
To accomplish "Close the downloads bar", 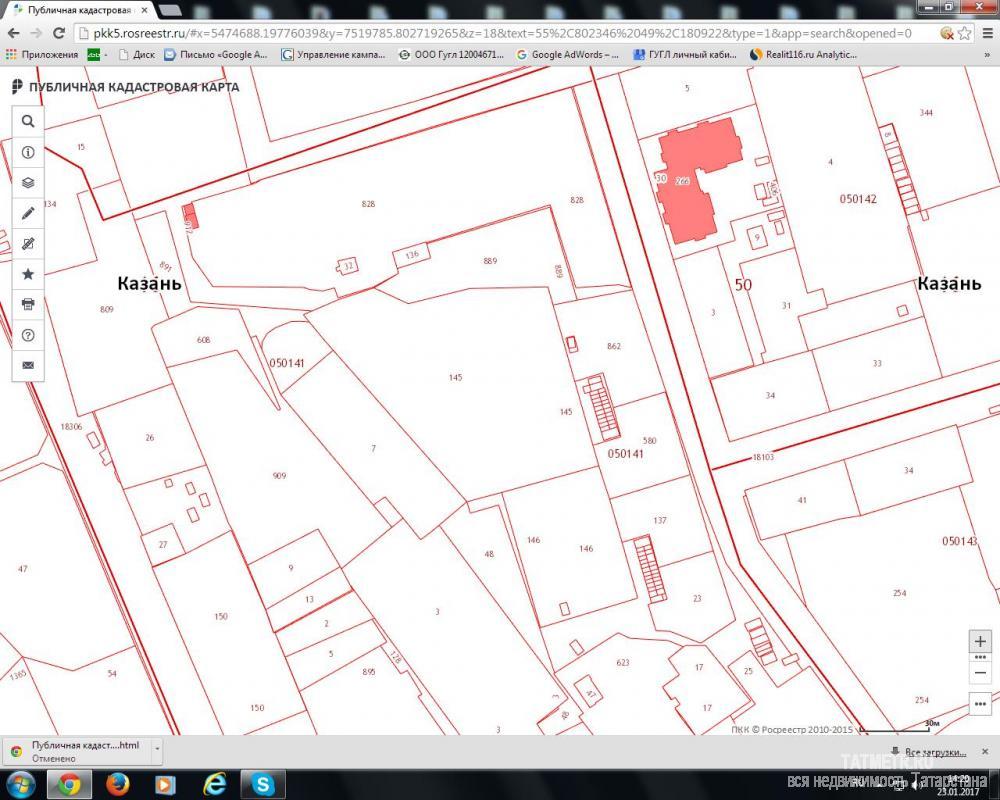I will [985, 752].
